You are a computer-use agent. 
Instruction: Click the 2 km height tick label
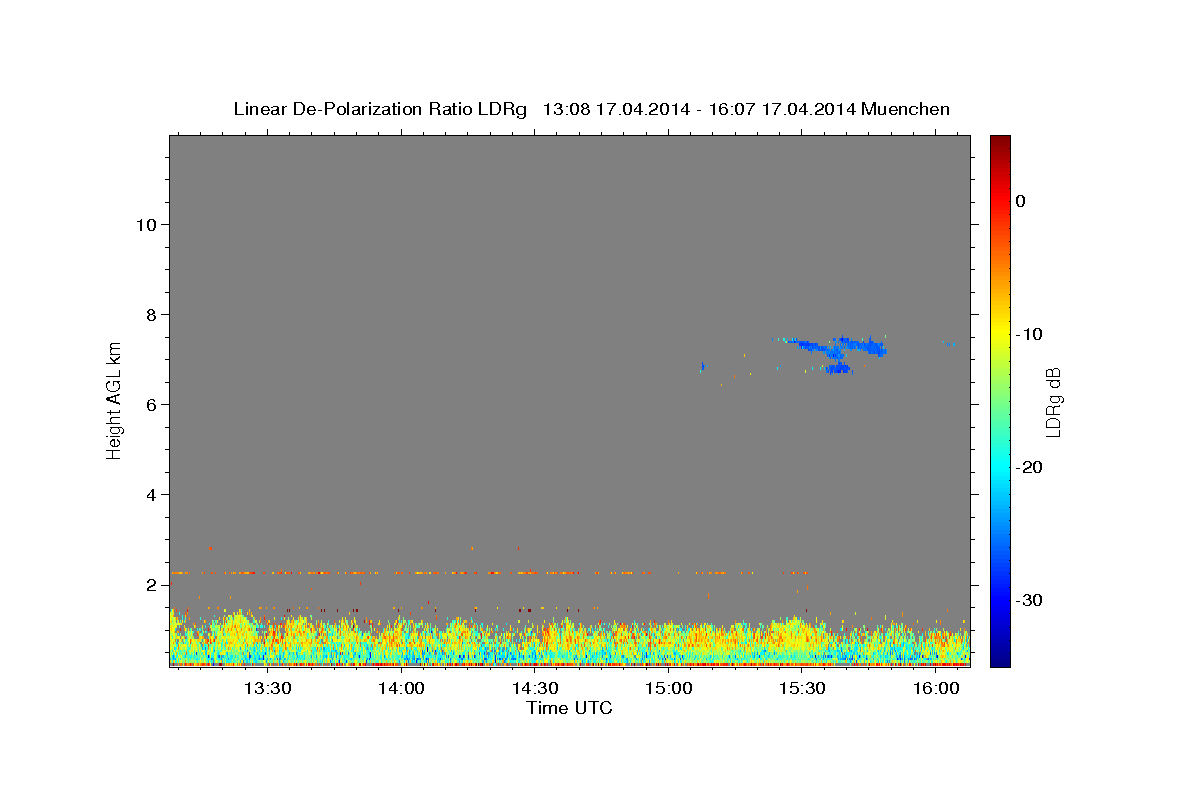(149, 585)
